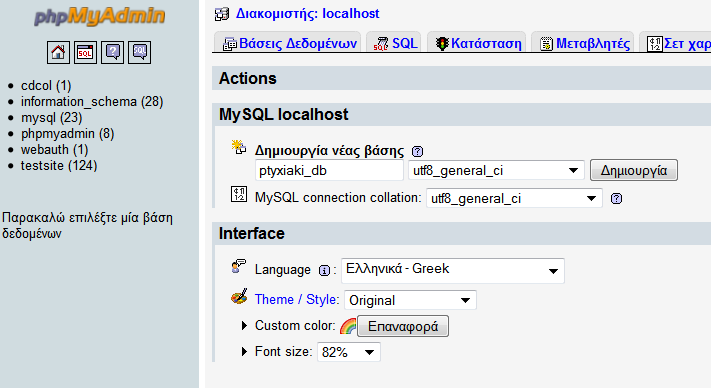Select the phpmyadmin (8) database
This screenshot has height=388, width=711.
pyautogui.click(x=67, y=134)
